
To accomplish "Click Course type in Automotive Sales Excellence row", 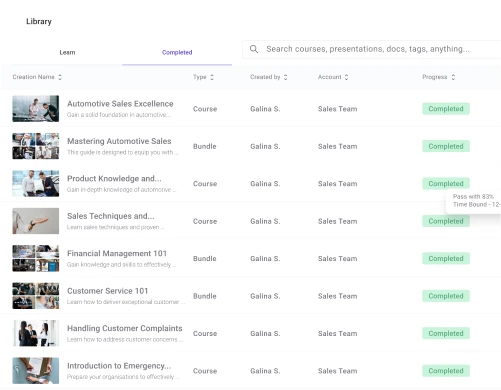I will (x=205, y=109).
